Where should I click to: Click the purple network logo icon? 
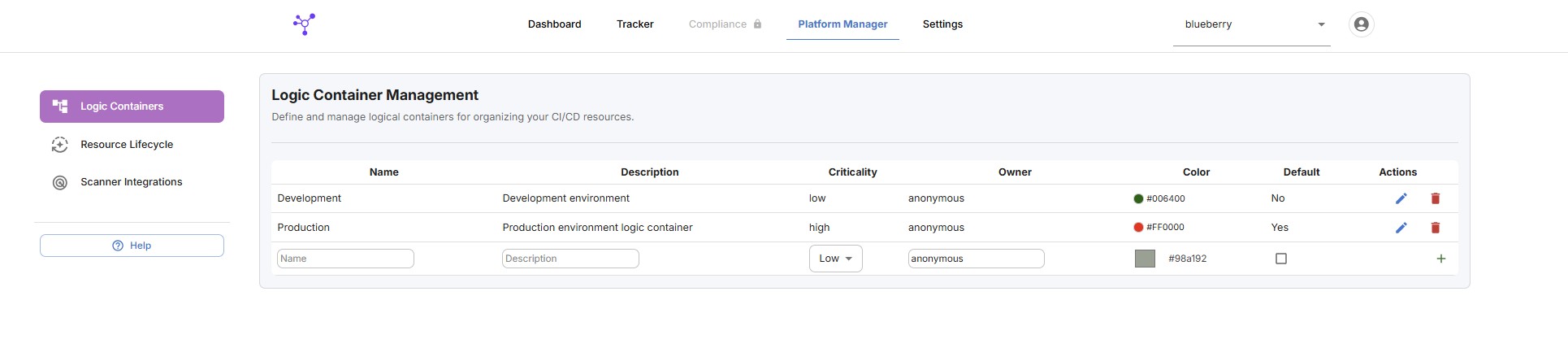coord(304,24)
